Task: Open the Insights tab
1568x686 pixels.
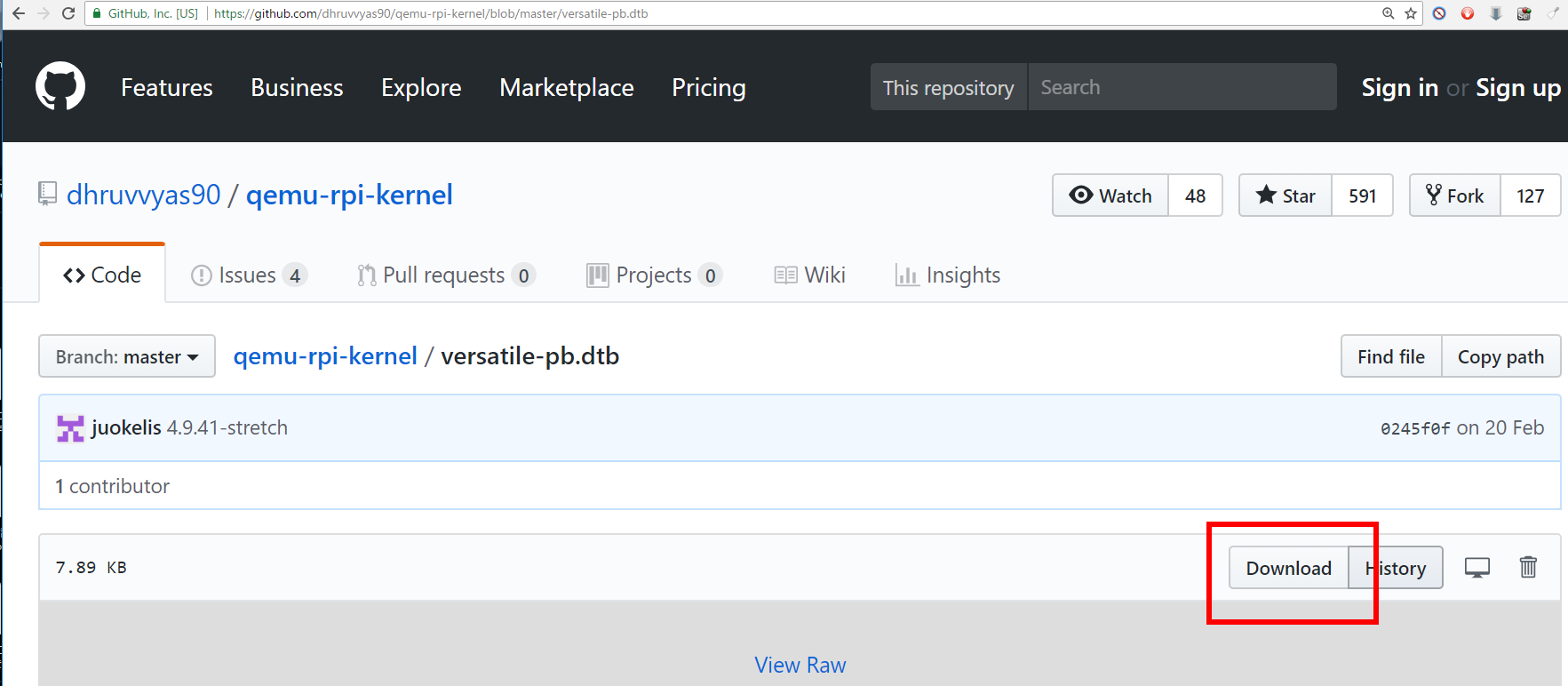Action: [948, 275]
